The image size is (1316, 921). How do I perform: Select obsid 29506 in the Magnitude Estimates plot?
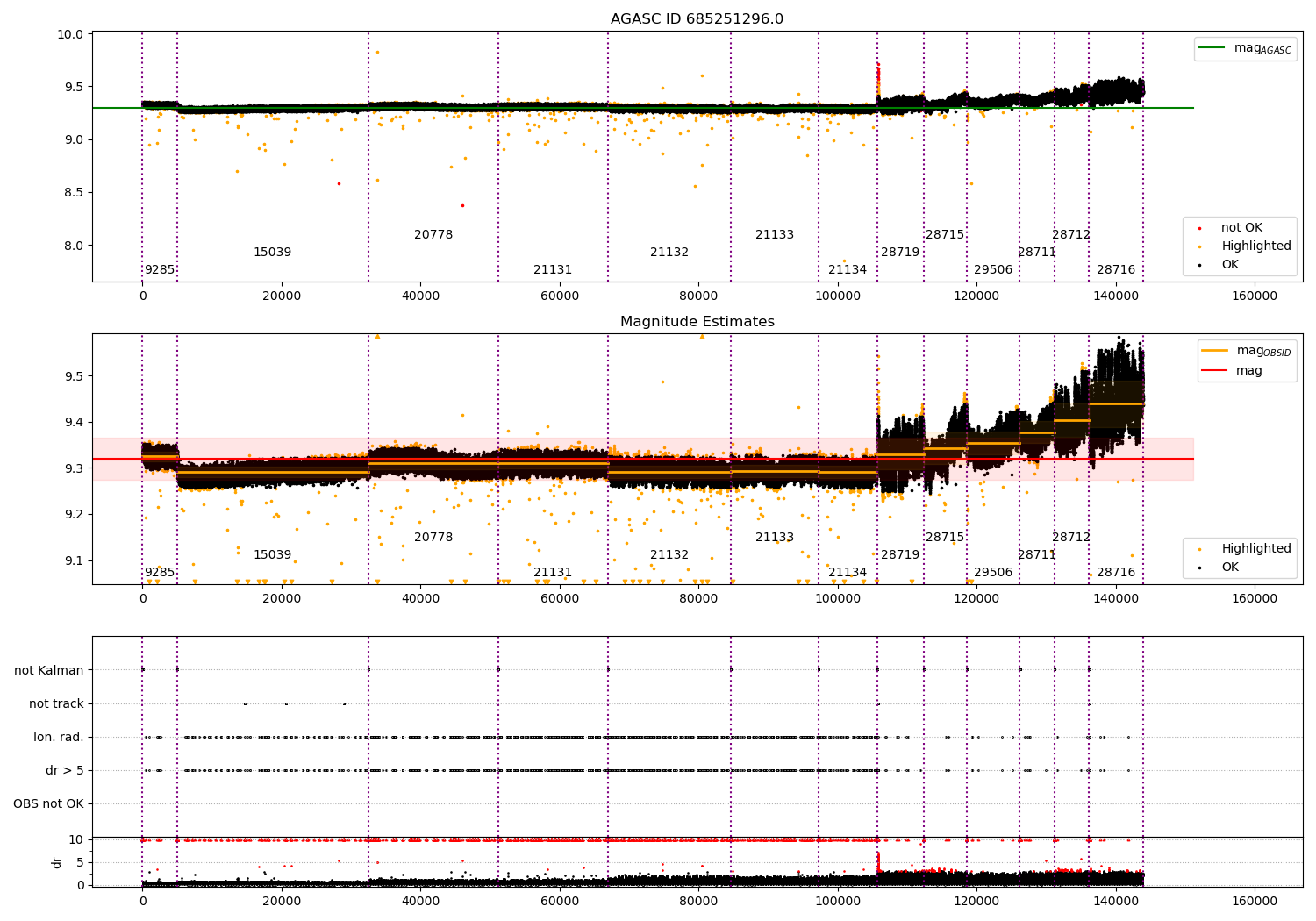tap(993, 573)
